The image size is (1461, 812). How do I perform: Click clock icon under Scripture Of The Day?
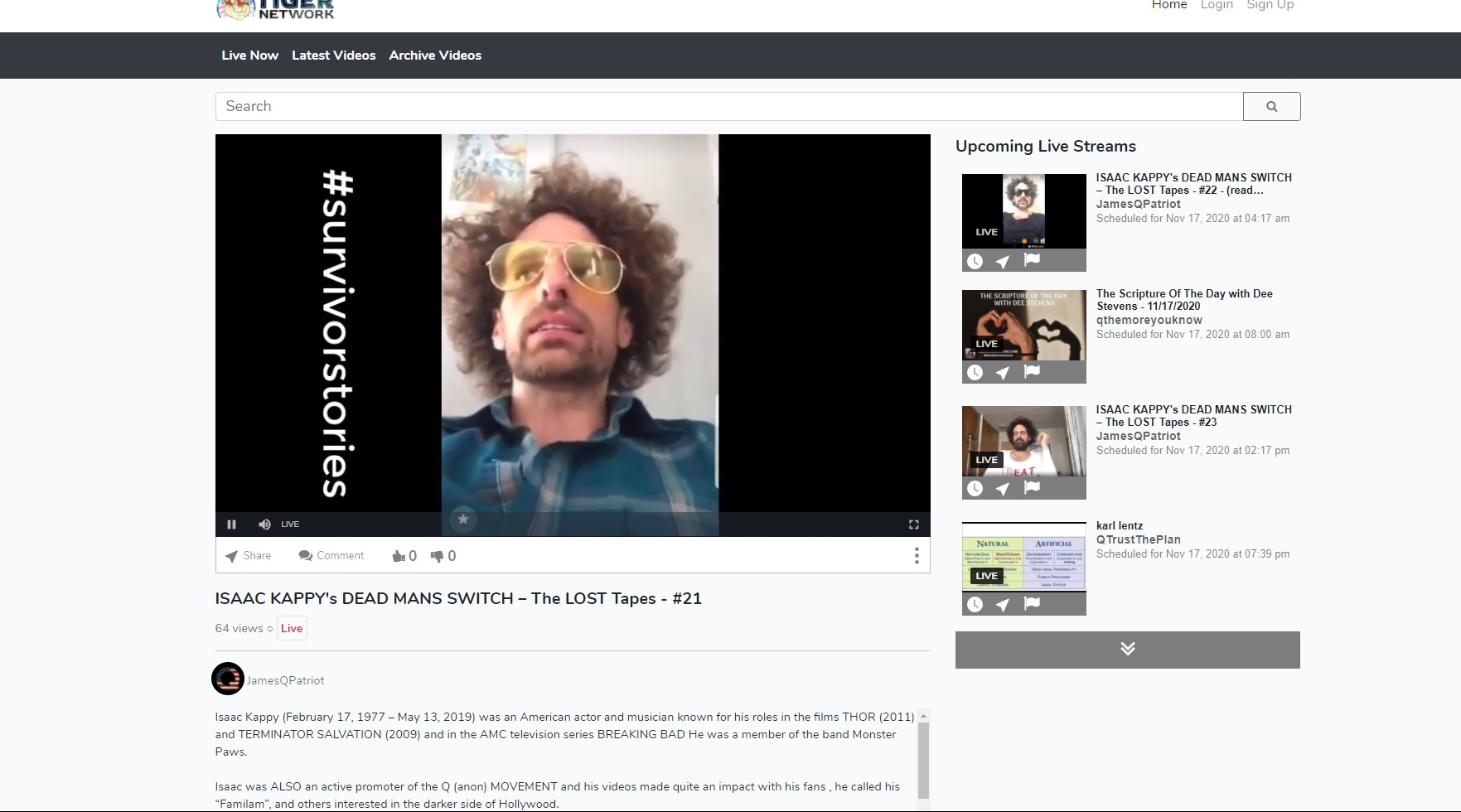pyautogui.click(x=975, y=373)
